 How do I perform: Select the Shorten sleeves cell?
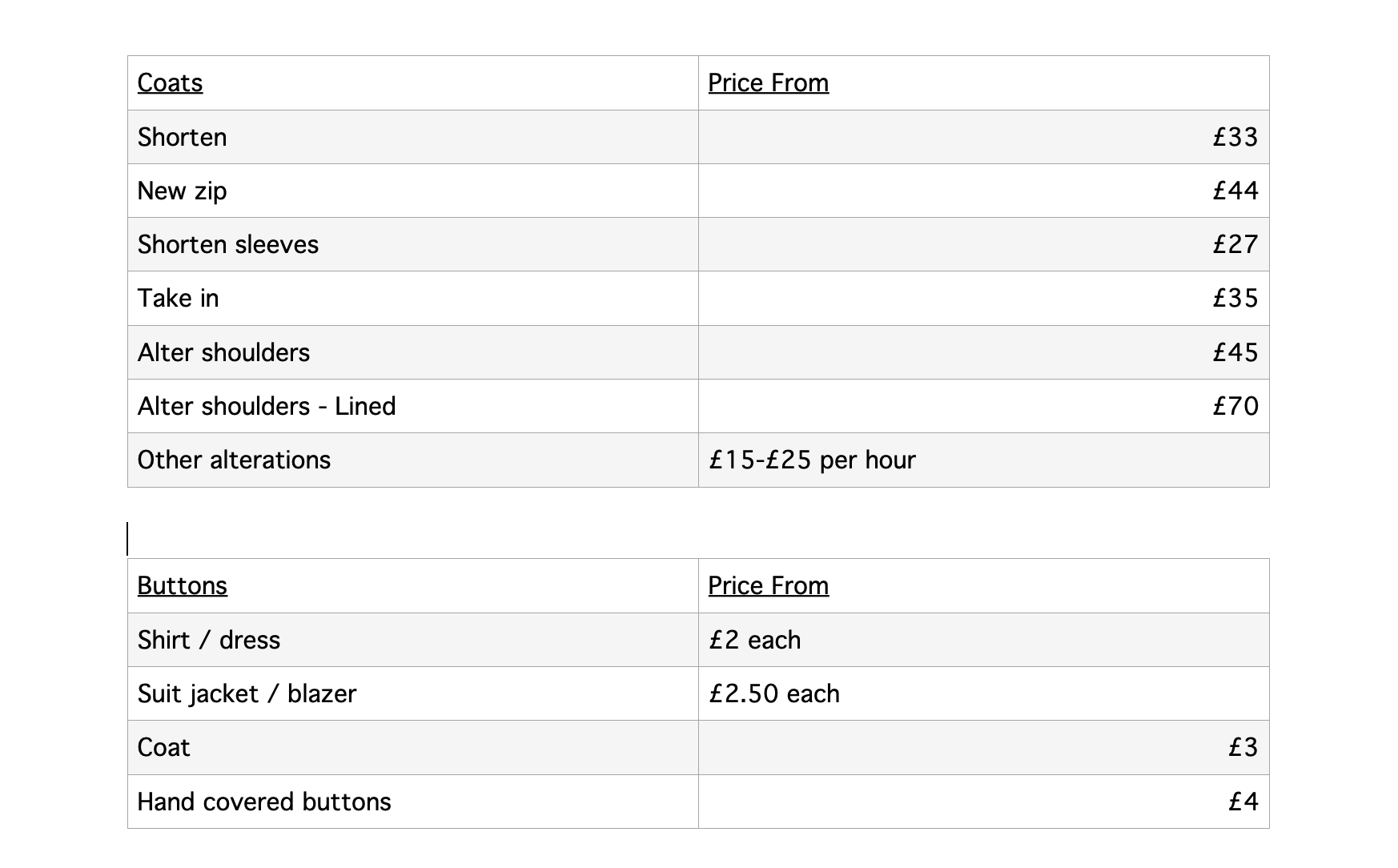point(413,244)
